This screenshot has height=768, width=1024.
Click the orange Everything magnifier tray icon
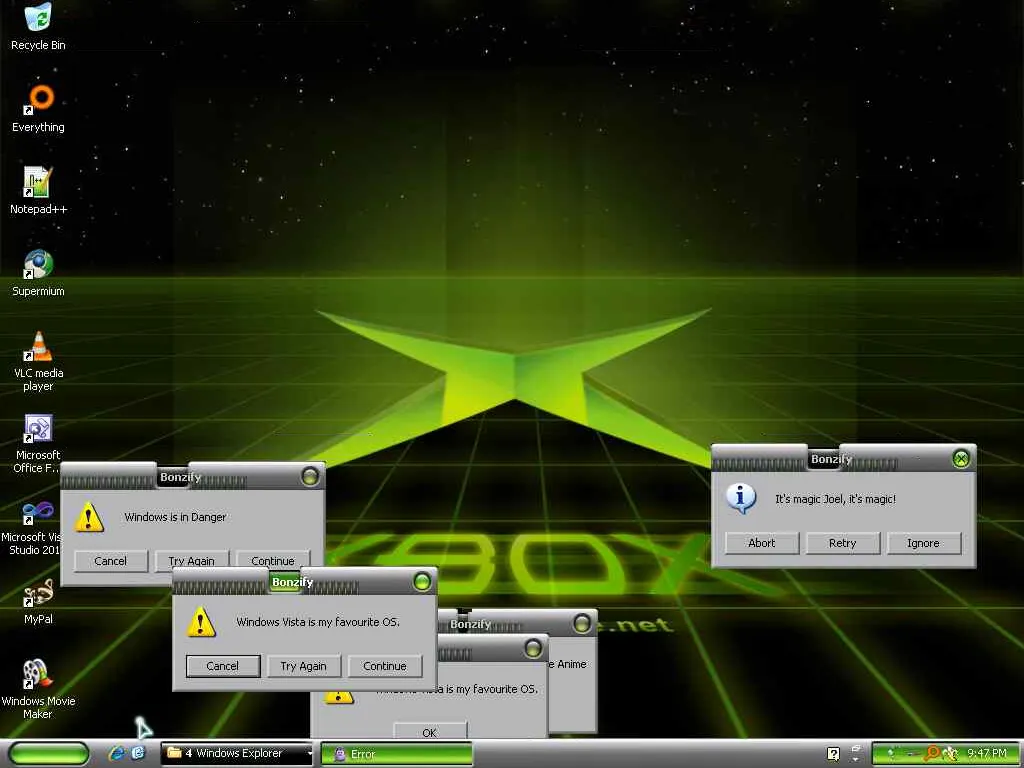click(932, 754)
